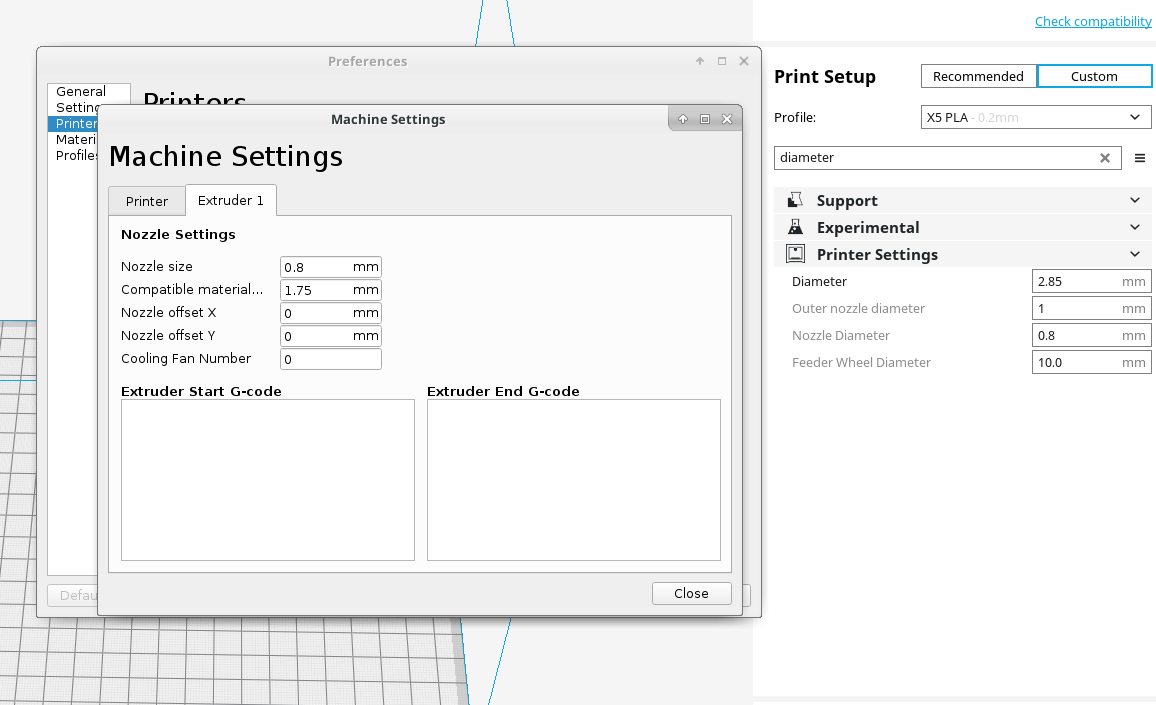Close the Machine Settings window via X
This screenshot has width=1156, height=705.
click(x=727, y=119)
